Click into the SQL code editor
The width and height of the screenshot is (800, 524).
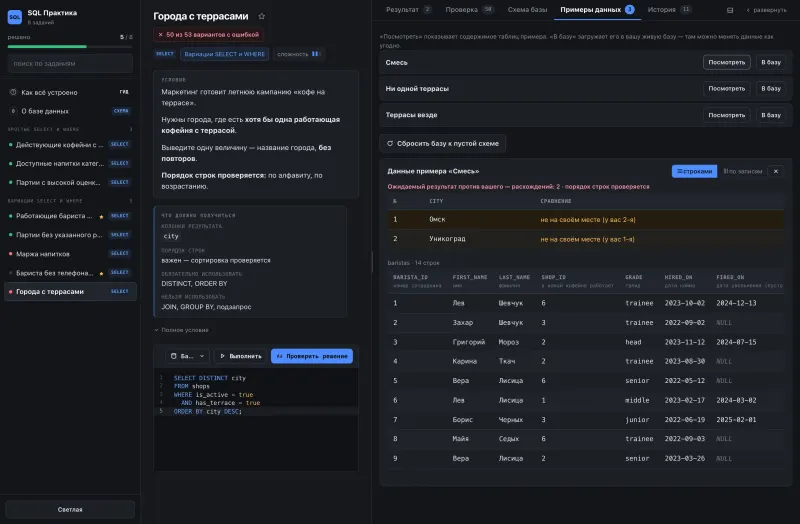point(256,419)
